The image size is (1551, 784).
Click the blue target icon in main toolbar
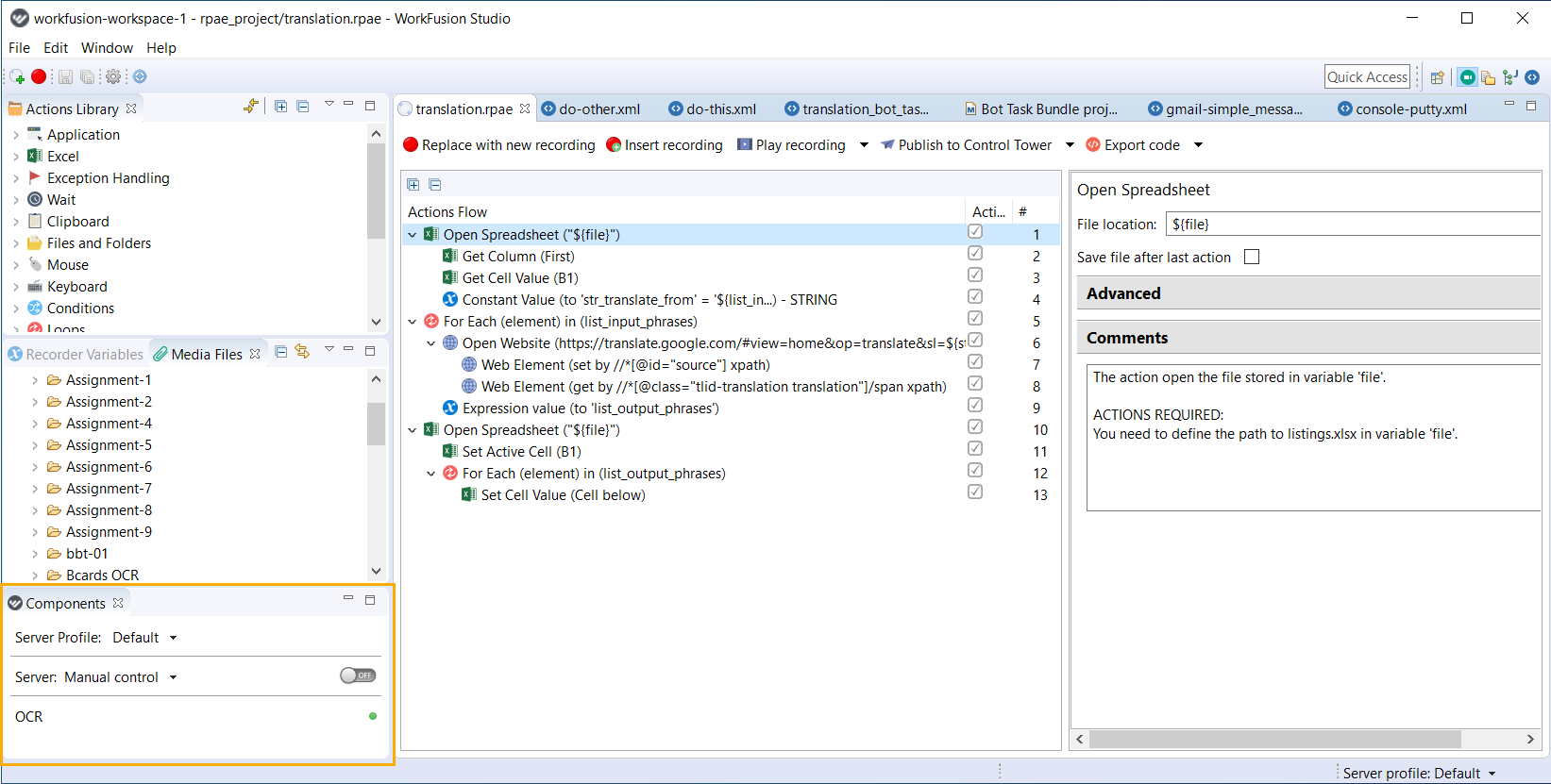click(140, 76)
